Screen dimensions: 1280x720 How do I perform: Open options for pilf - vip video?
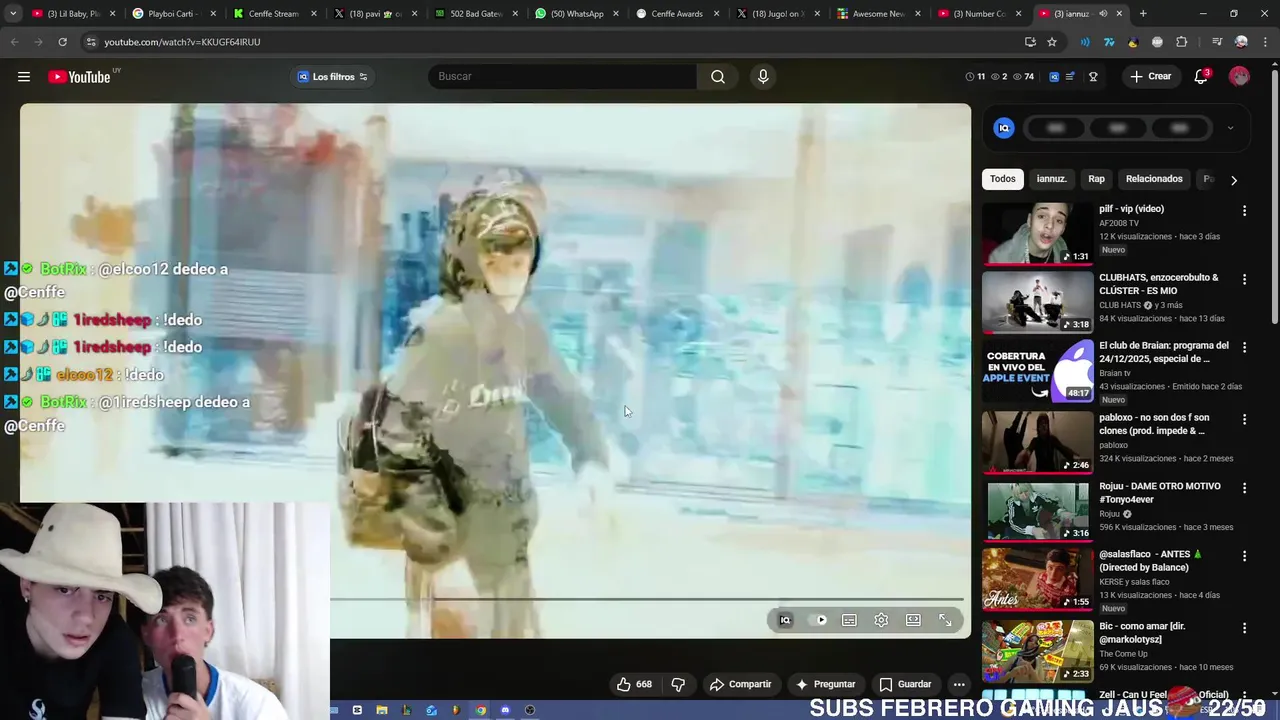coord(1244,211)
